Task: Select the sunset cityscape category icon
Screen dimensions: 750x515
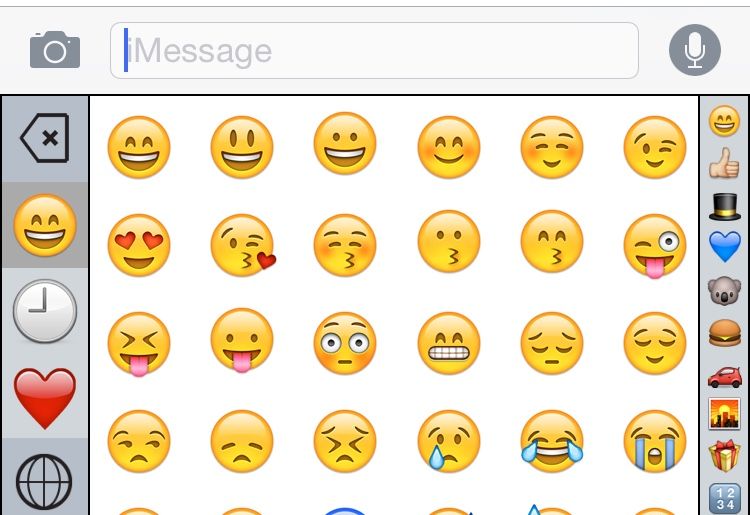Action: tap(724, 414)
